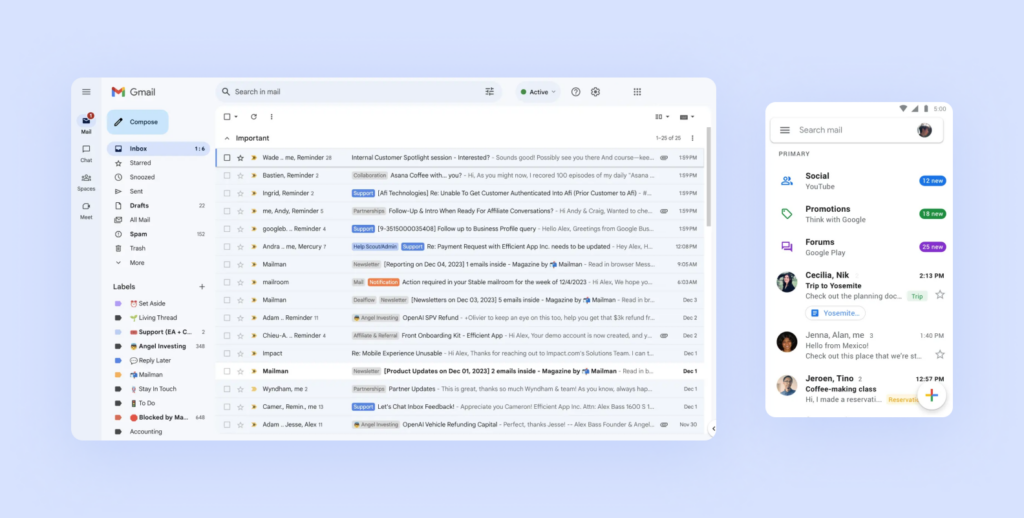This screenshot has height=518, width=1024.
Task: Click the refresh icon above the mail list
Action: [x=254, y=117]
